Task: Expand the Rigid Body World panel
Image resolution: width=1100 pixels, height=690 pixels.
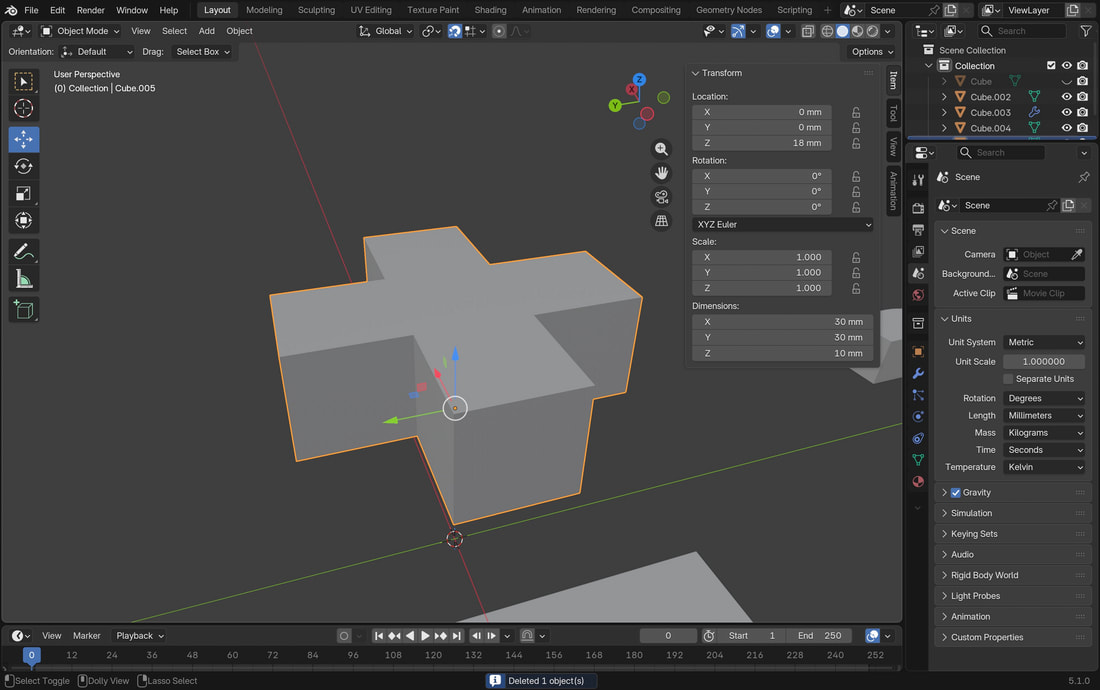Action: click(x=984, y=575)
